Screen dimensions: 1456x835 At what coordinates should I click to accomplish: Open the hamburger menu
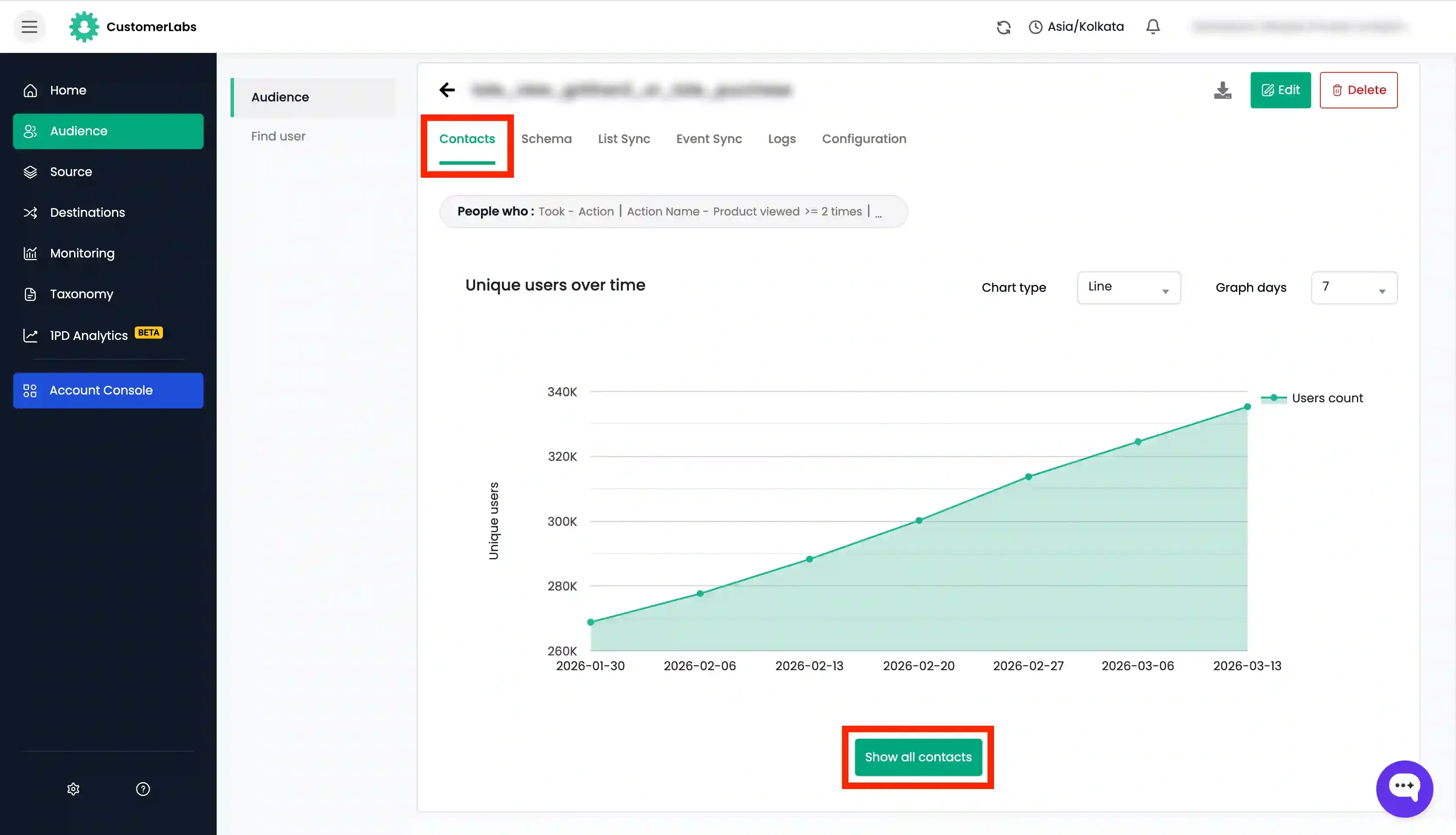pyautogui.click(x=29, y=27)
